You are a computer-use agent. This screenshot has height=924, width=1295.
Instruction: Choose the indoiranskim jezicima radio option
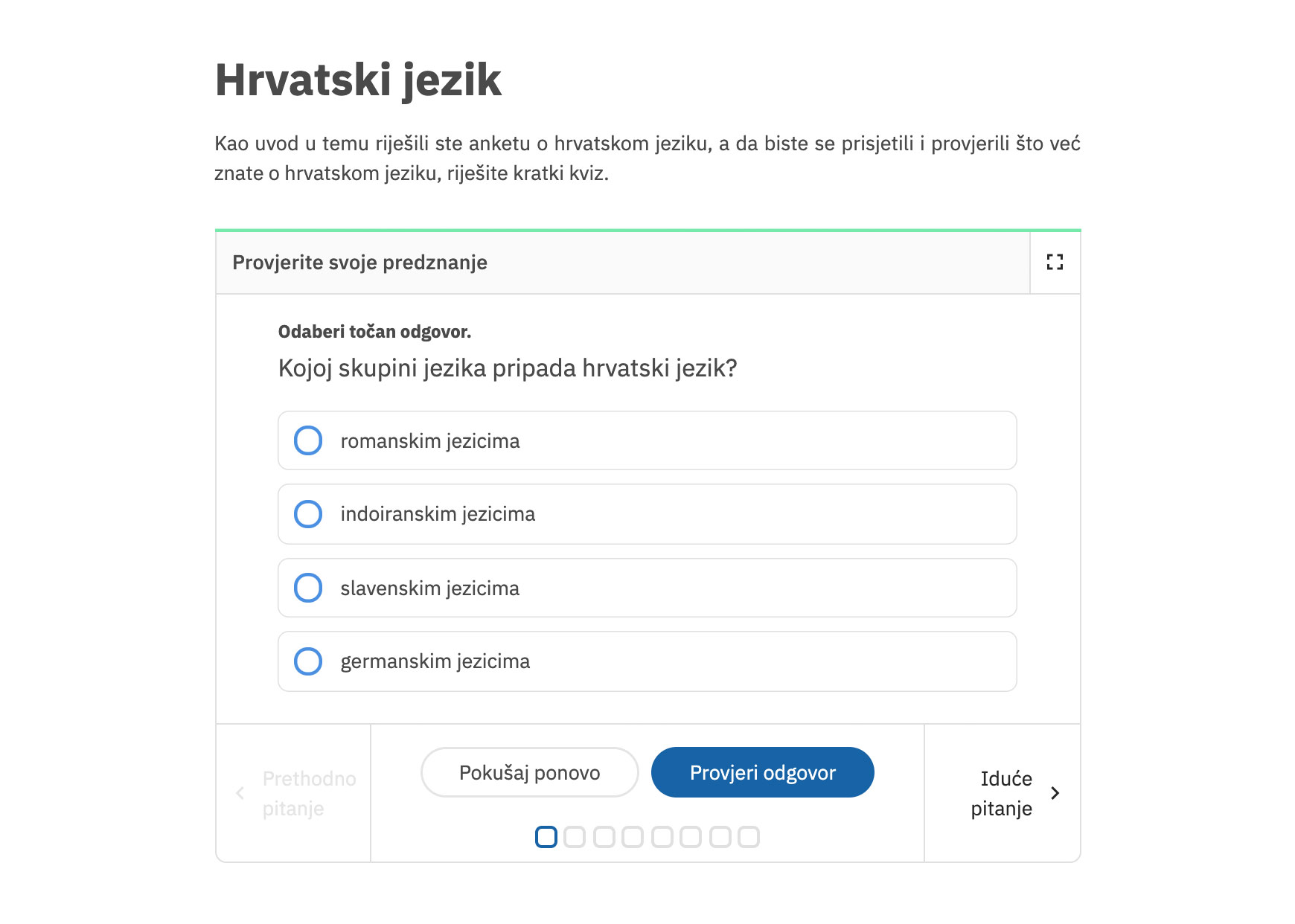(x=308, y=514)
